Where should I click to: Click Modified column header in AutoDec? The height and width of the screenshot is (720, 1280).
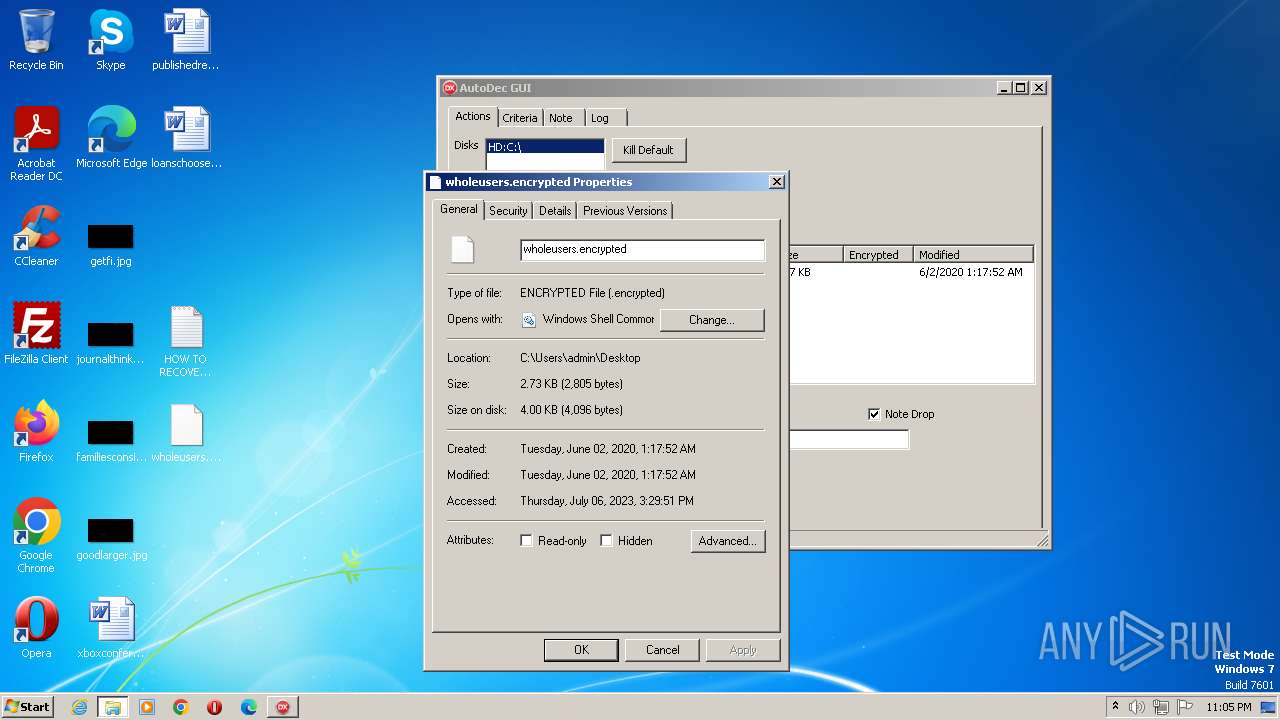tap(973, 255)
